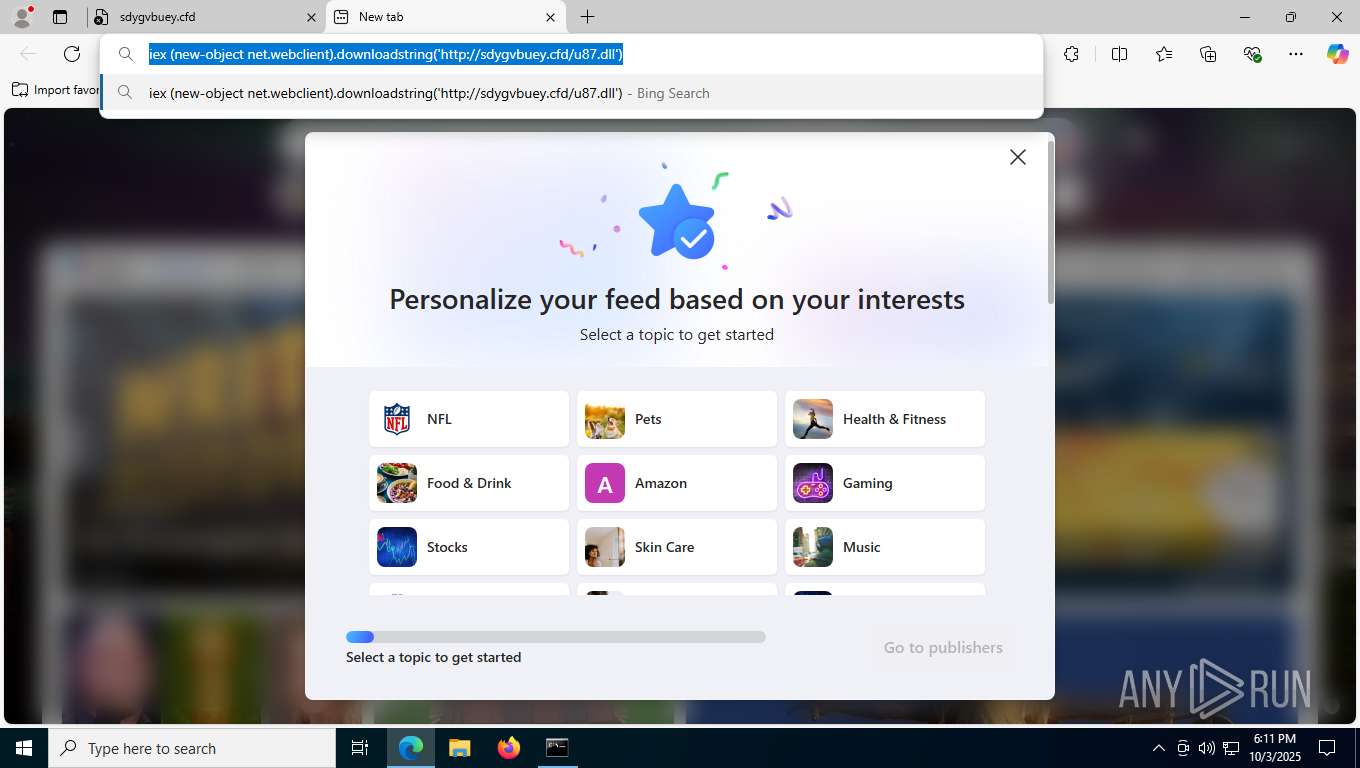Open the terminal taskbar icon
This screenshot has width=1360, height=768.
click(557, 748)
